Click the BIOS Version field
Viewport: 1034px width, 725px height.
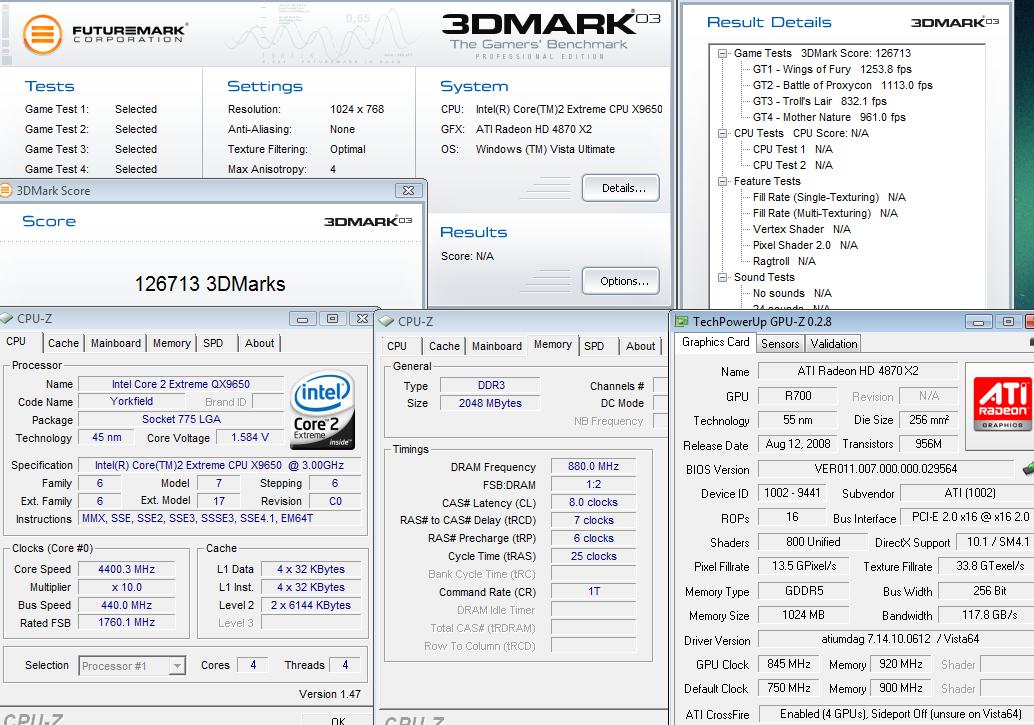pos(885,469)
